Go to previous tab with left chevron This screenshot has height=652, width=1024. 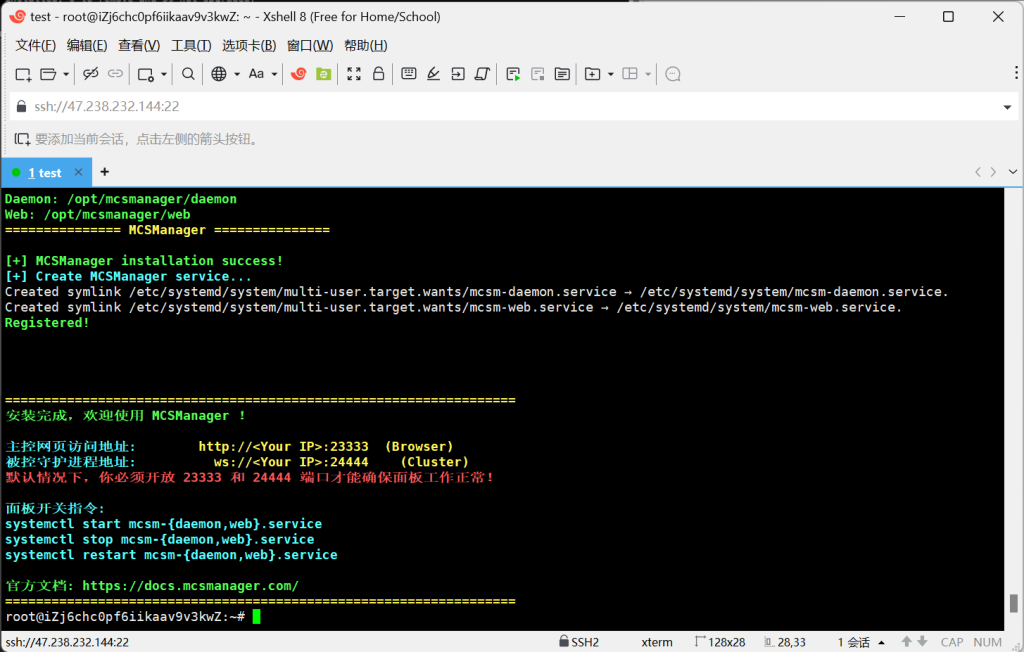click(x=978, y=172)
